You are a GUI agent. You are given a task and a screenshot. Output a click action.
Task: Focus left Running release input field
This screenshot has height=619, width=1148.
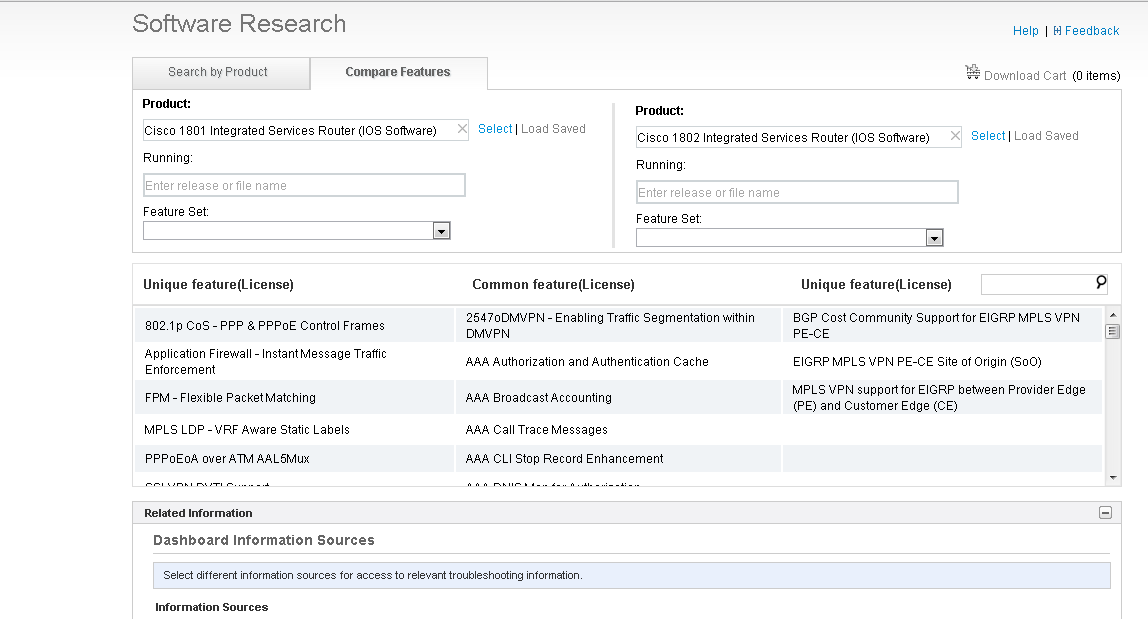coord(304,185)
